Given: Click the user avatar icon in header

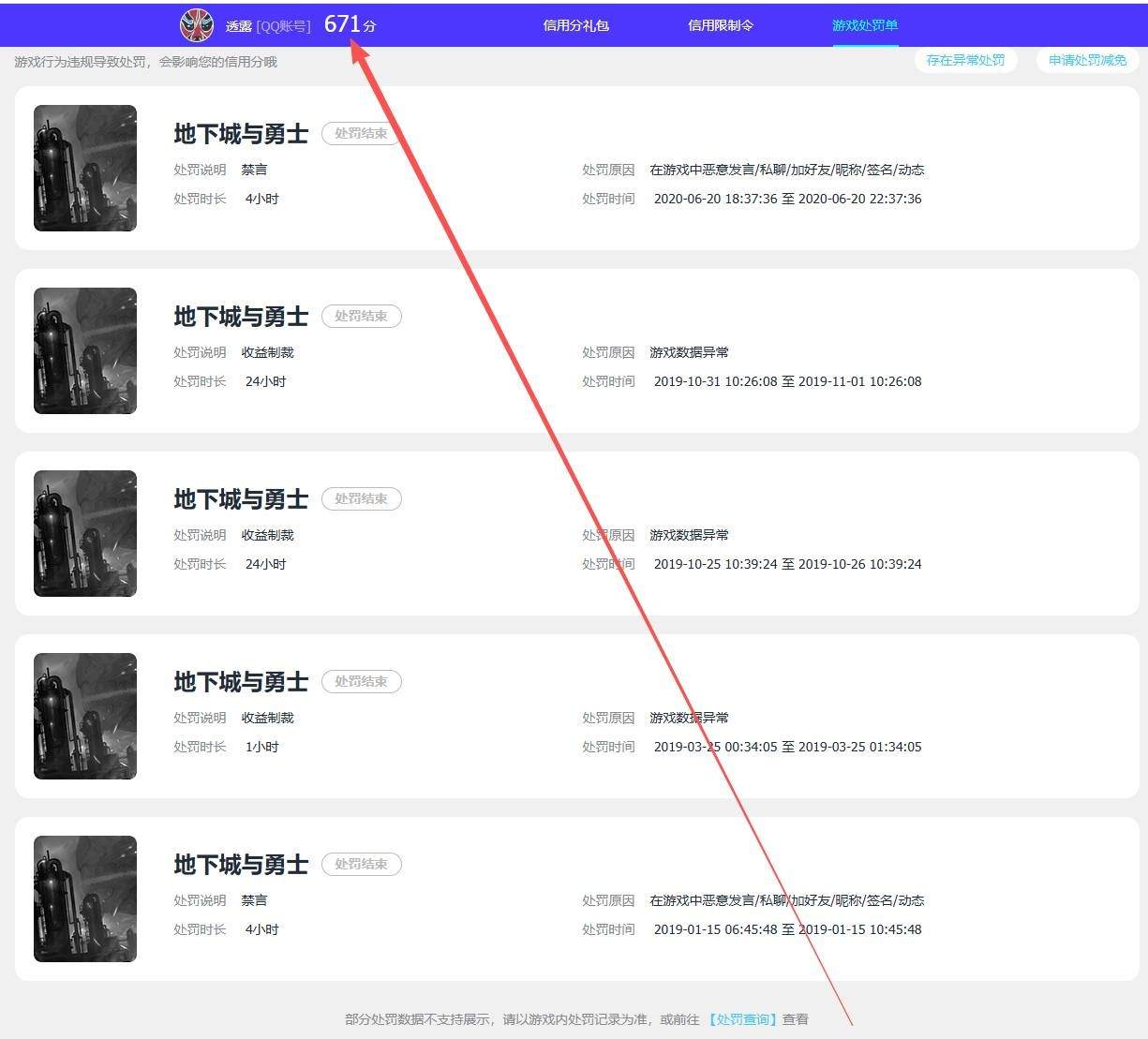Looking at the screenshot, I should [x=197, y=25].
